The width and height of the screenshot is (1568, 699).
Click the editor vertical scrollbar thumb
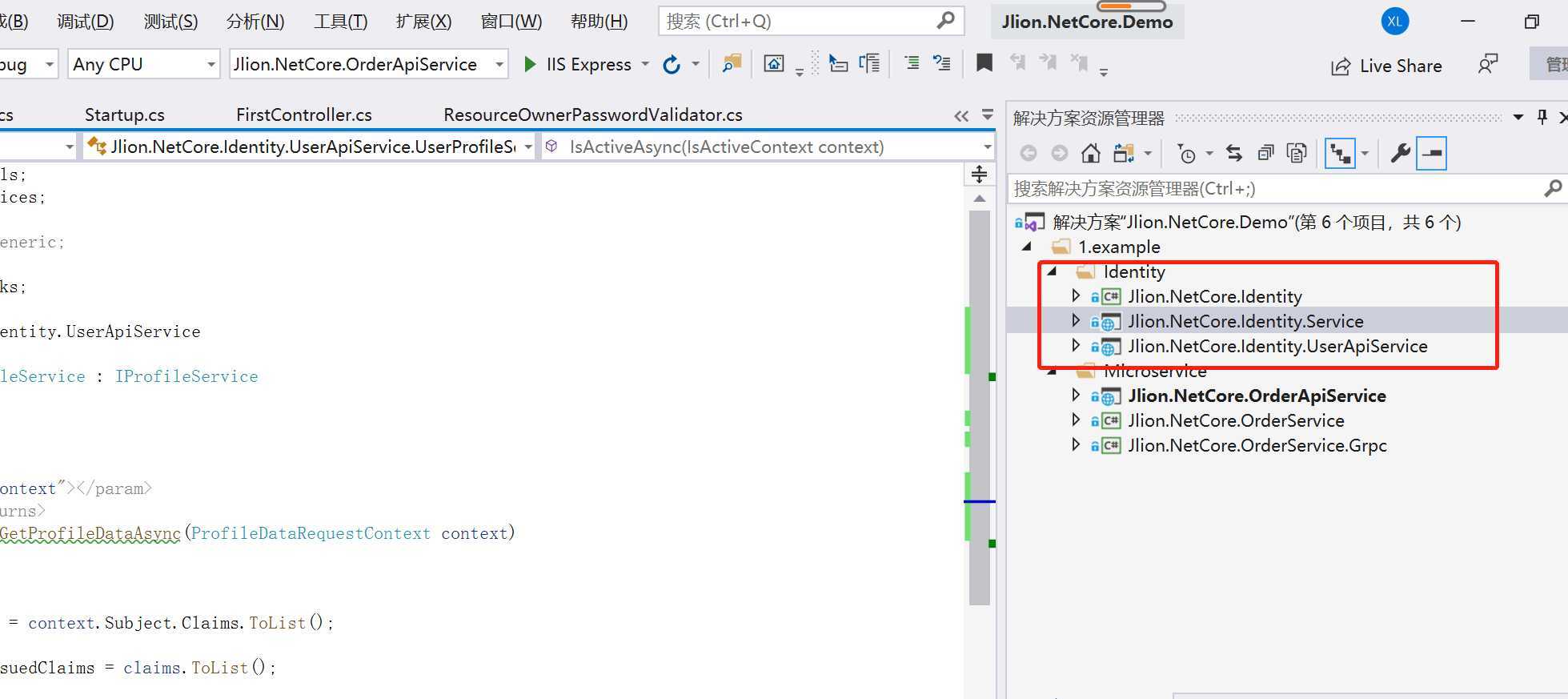coord(979,408)
